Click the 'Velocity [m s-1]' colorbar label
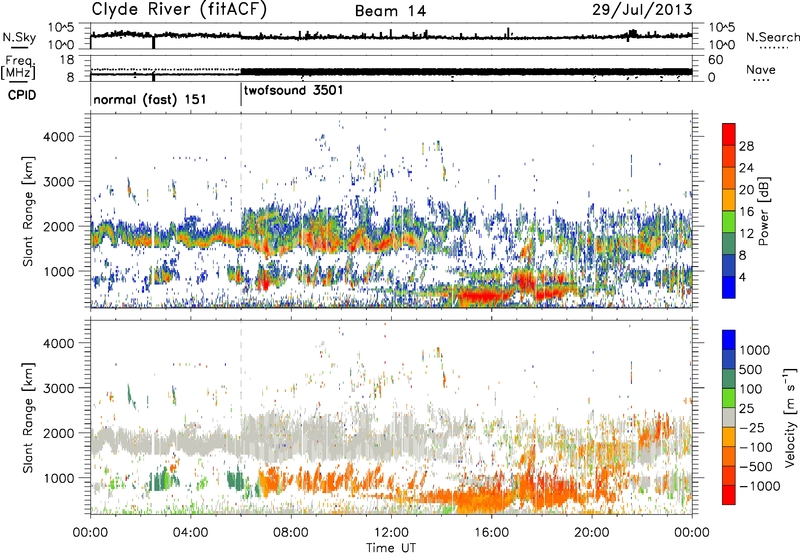This screenshot has width=800, height=554. click(x=790, y=417)
